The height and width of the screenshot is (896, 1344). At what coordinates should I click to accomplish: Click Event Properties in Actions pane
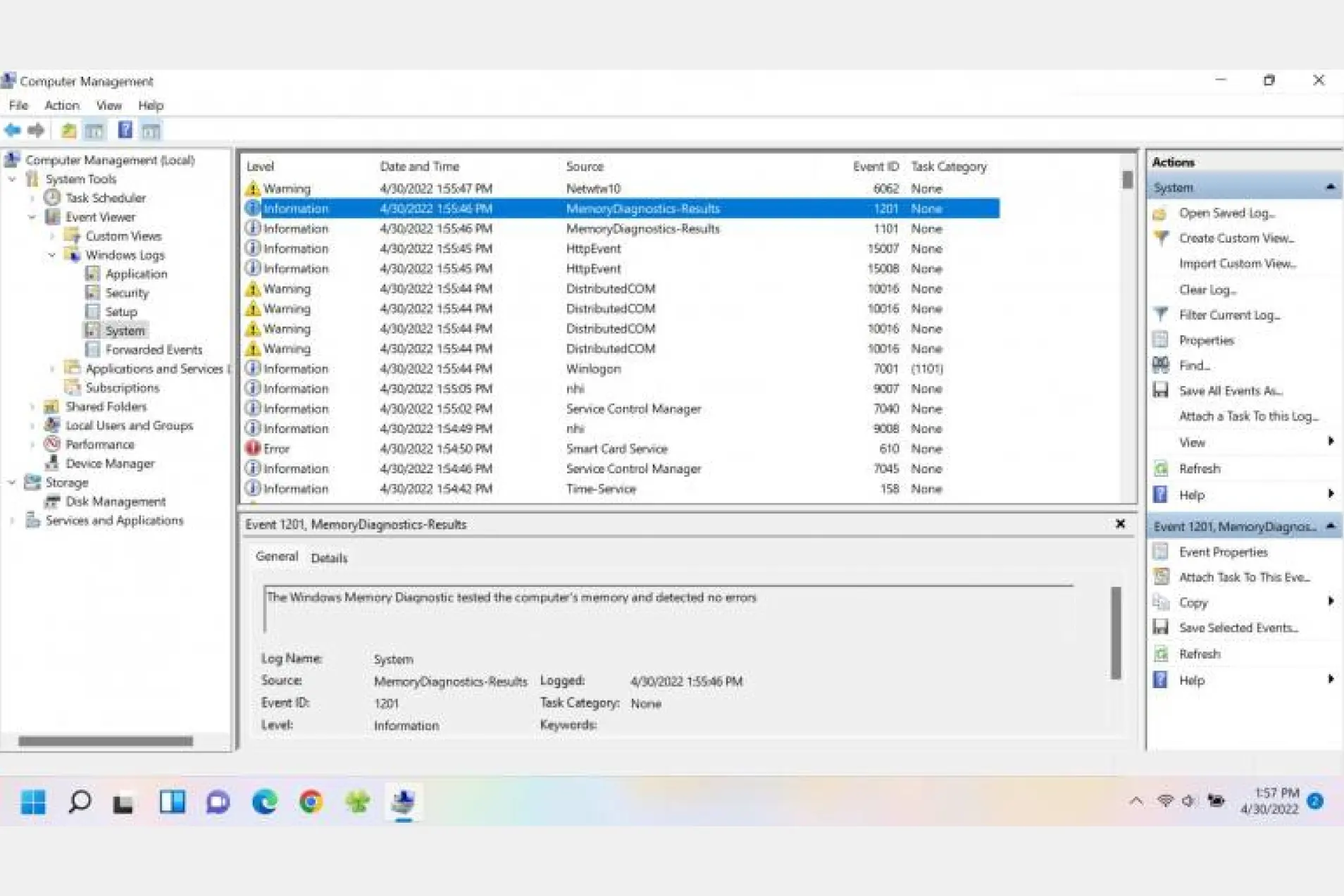[1223, 552]
